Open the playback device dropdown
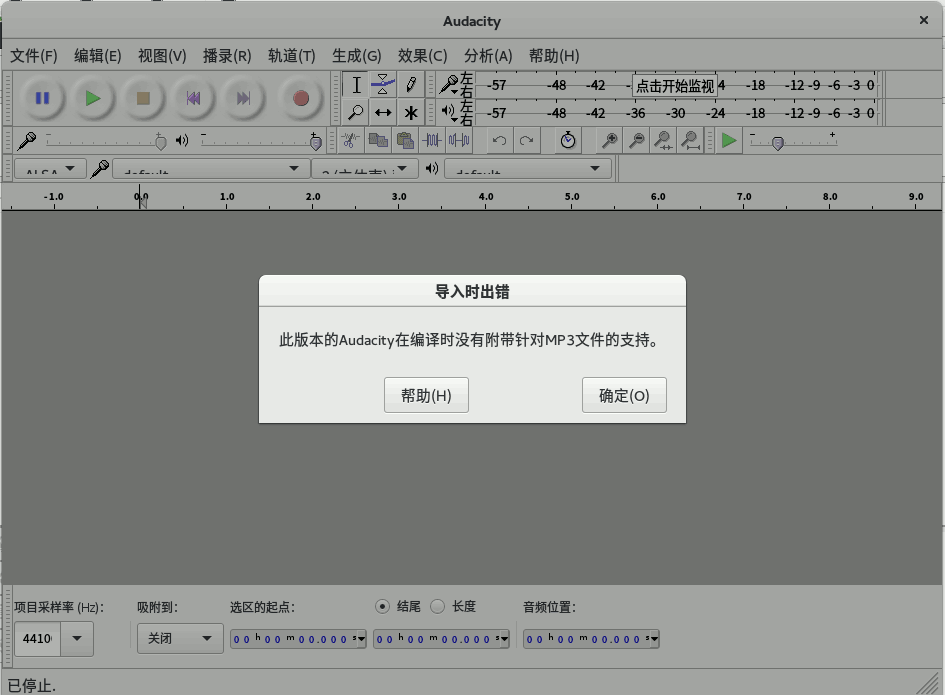Viewport: 945px width, 695px height. tap(528, 168)
